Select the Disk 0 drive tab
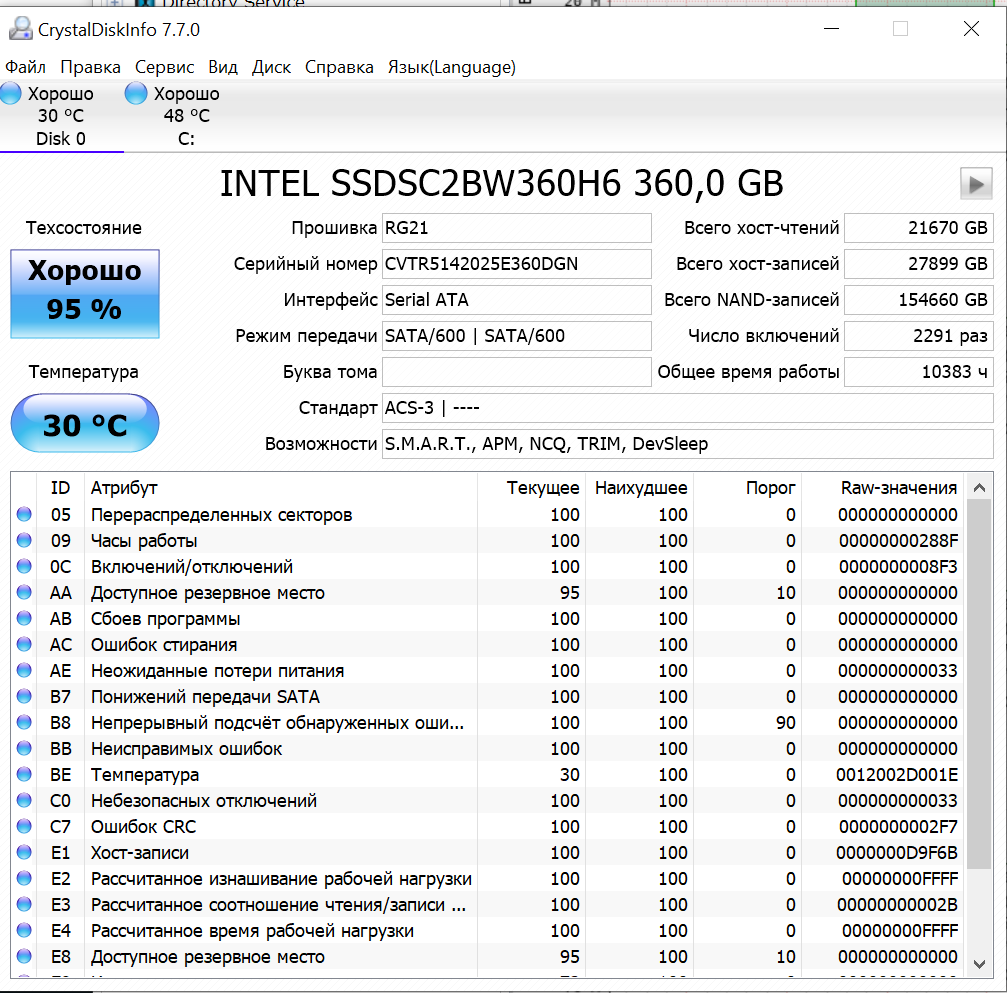Viewport: 1007px width, 993px height. point(60,116)
